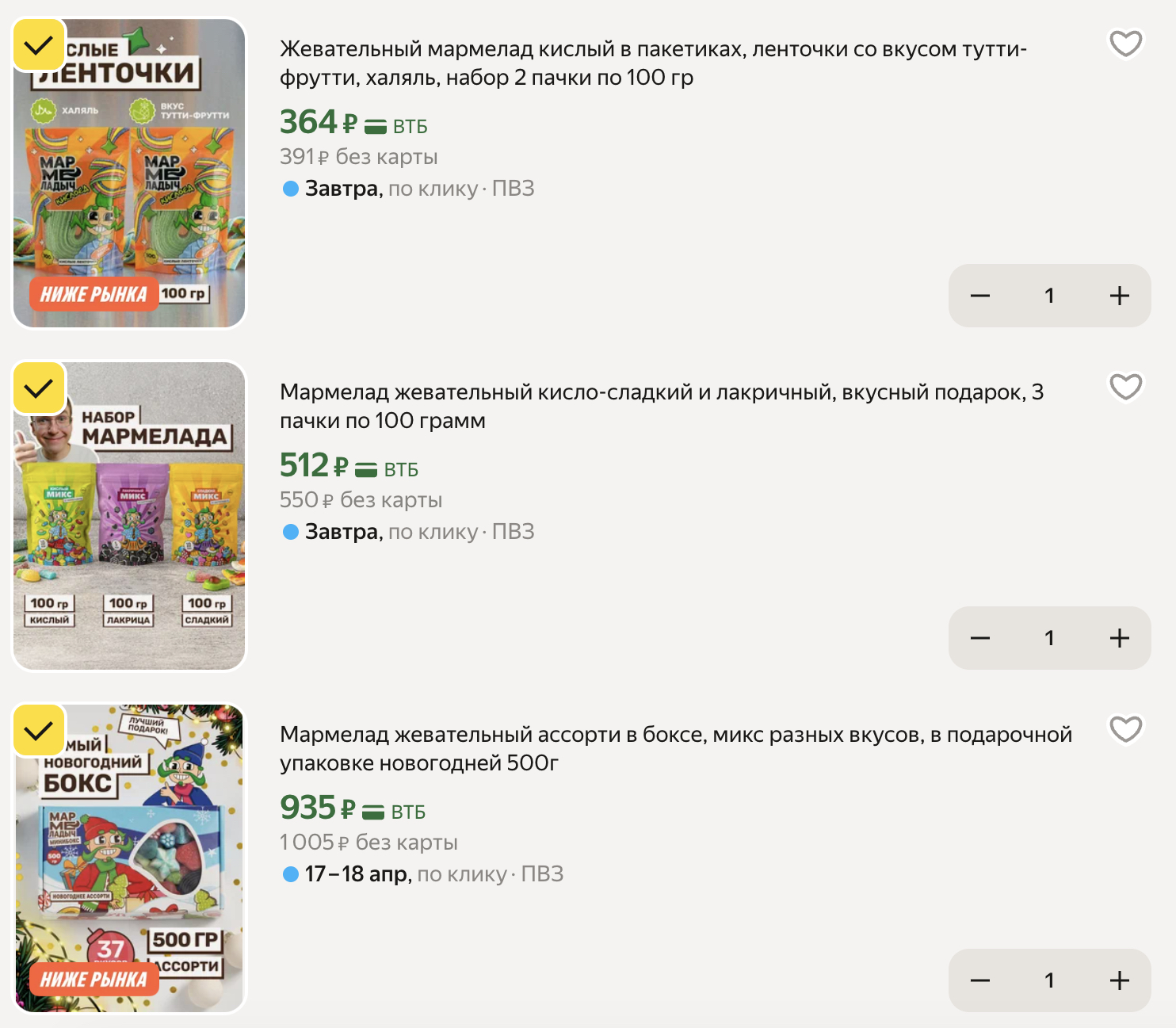
Task: Click the 364 ₽ VTB card price
Action: pos(353,123)
